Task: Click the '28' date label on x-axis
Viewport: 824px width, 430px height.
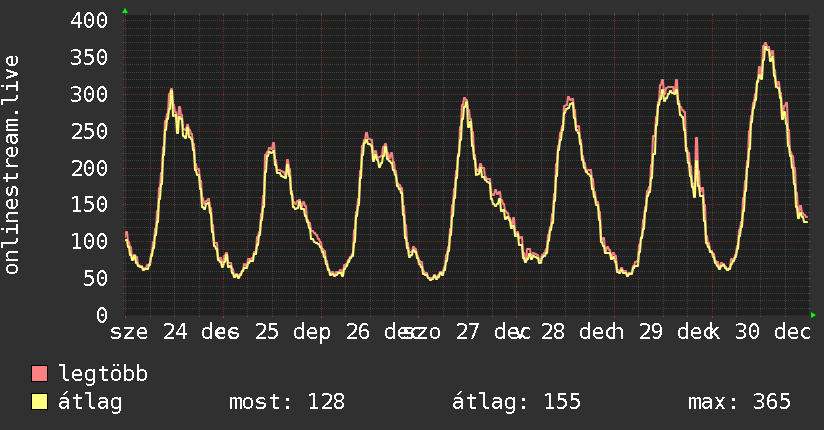Action: 552,332
